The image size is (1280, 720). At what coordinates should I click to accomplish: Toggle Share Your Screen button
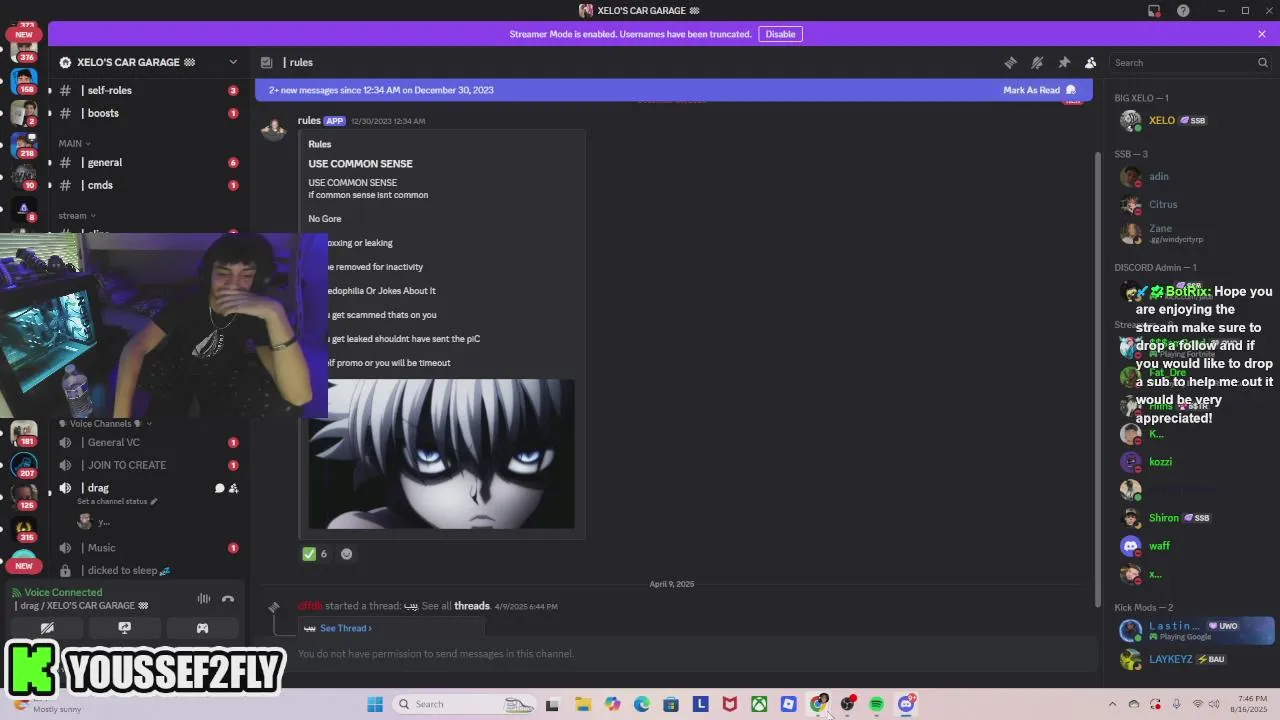coord(124,628)
